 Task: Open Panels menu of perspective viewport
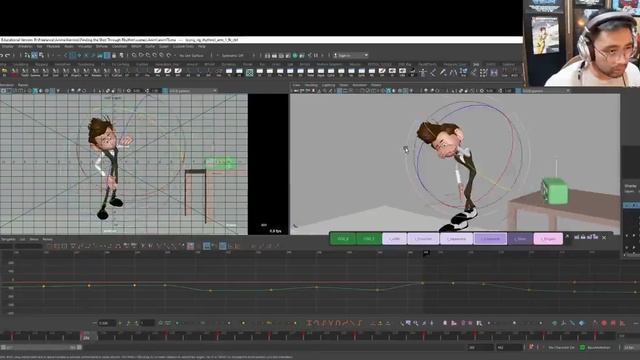click(x=376, y=85)
